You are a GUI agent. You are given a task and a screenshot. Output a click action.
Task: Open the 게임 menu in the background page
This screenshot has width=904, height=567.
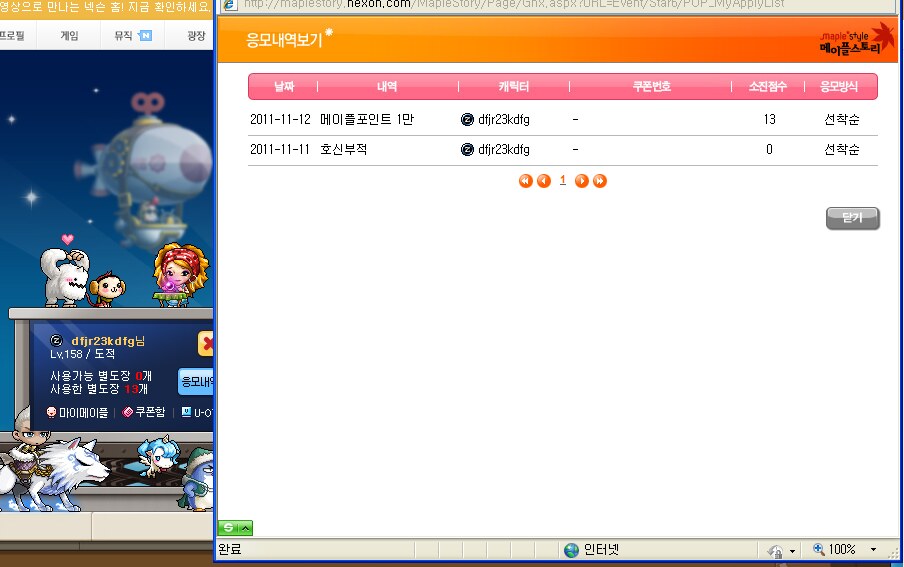pyautogui.click(x=69, y=36)
